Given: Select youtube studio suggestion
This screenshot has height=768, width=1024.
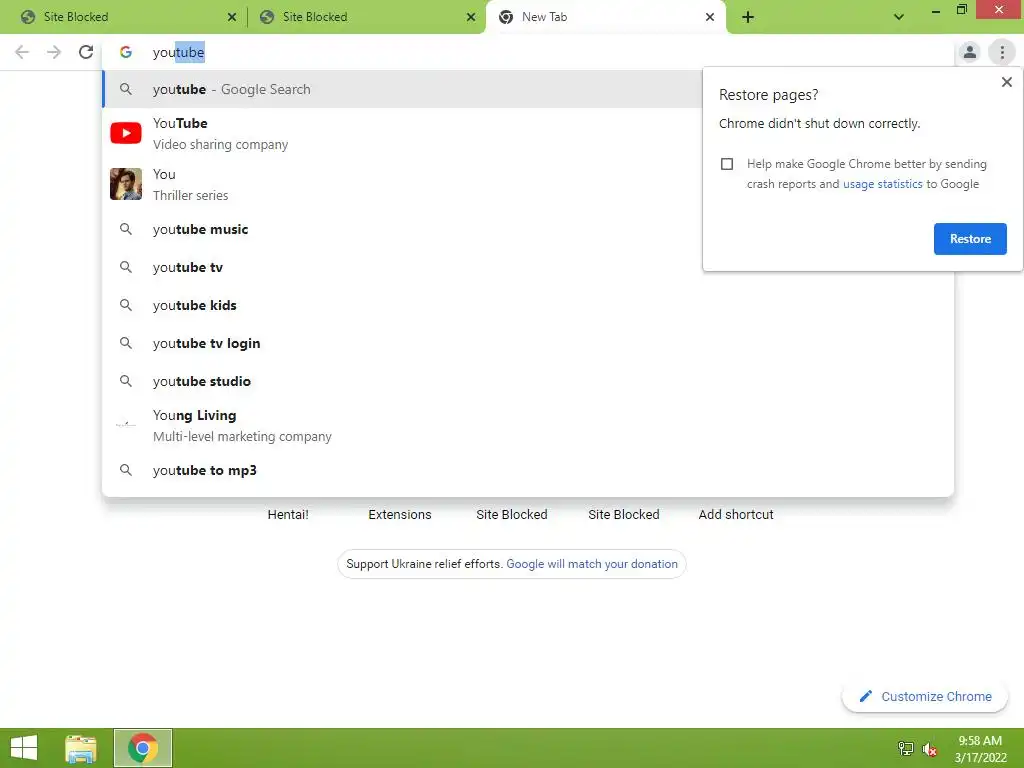Looking at the screenshot, I should [528, 381].
